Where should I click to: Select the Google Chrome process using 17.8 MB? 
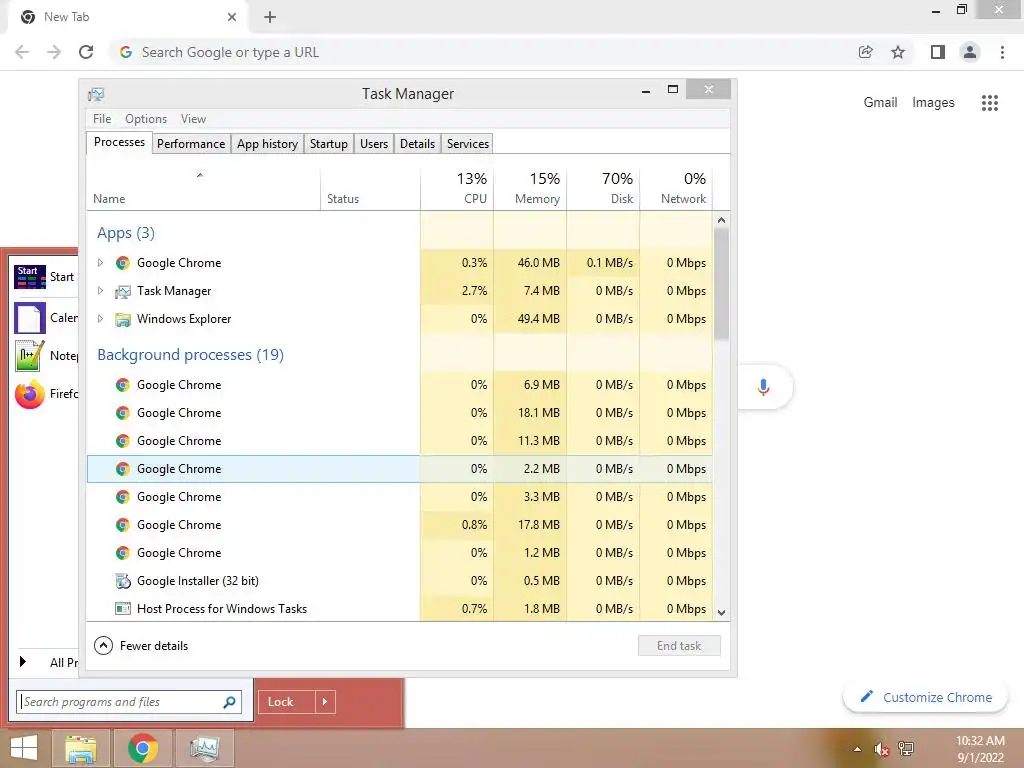click(400, 525)
